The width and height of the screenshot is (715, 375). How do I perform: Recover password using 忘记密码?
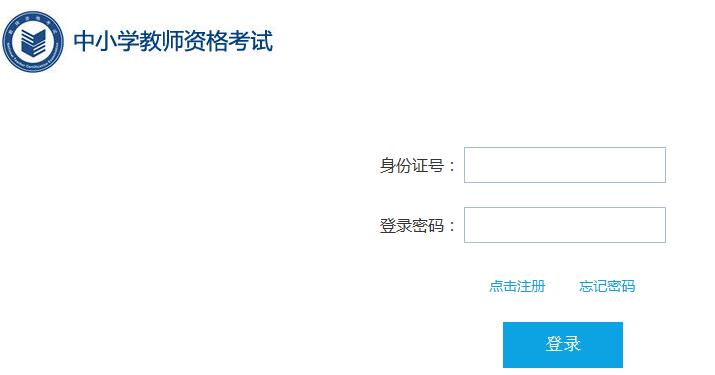[607, 286]
